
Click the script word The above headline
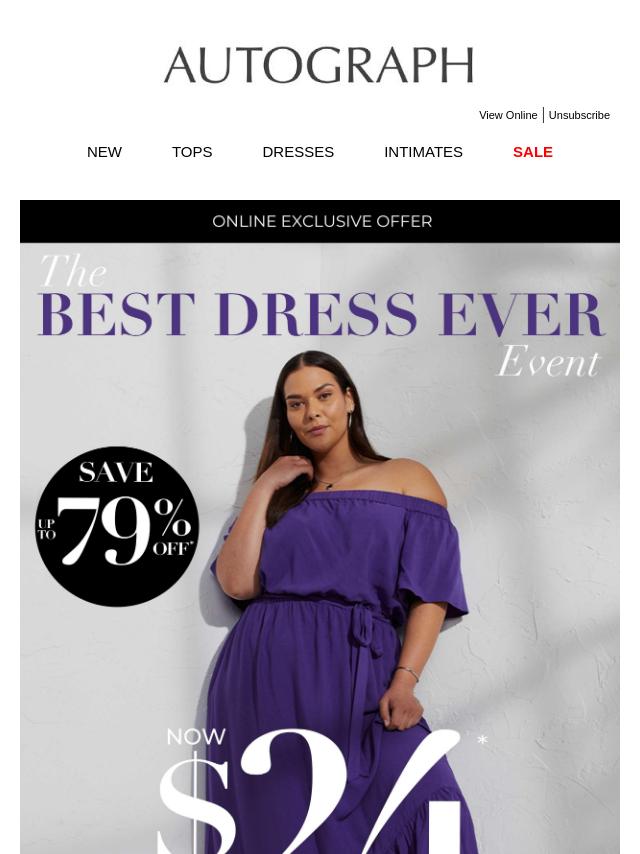(73, 270)
